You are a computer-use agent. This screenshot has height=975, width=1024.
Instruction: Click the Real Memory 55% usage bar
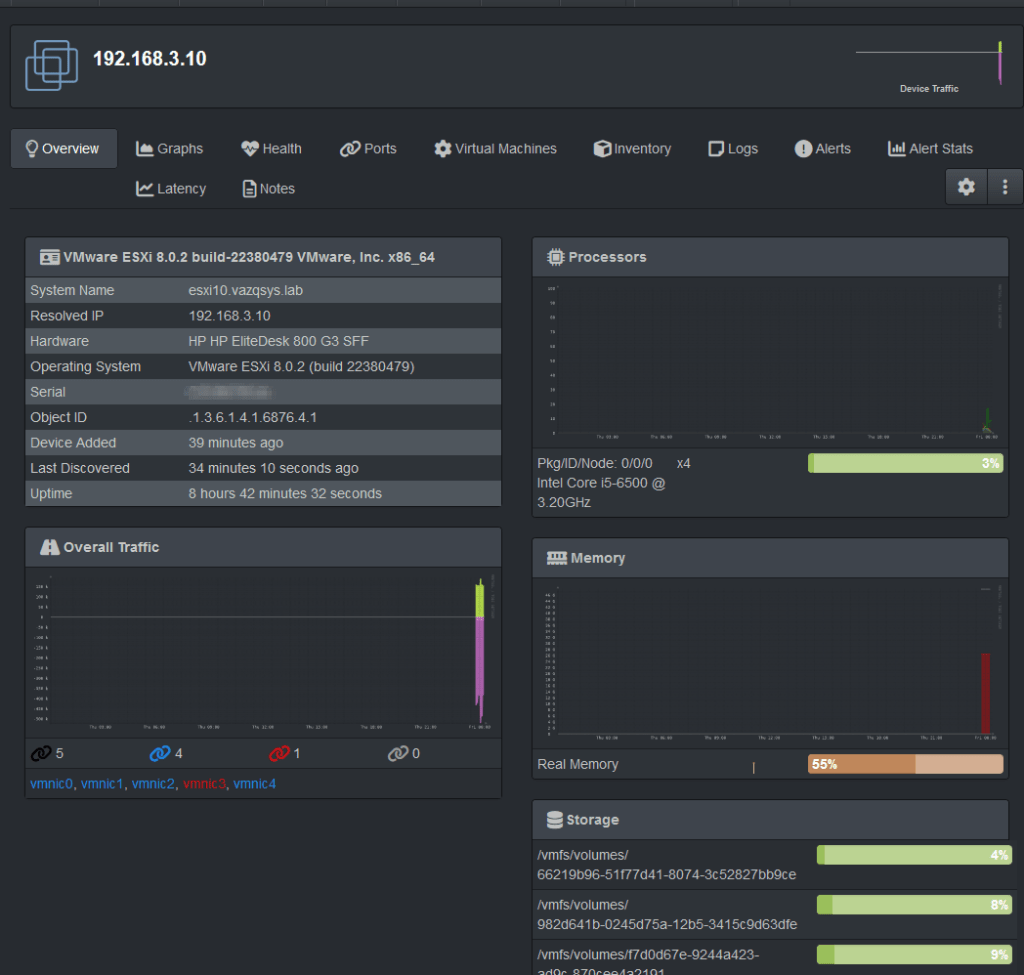pos(905,764)
